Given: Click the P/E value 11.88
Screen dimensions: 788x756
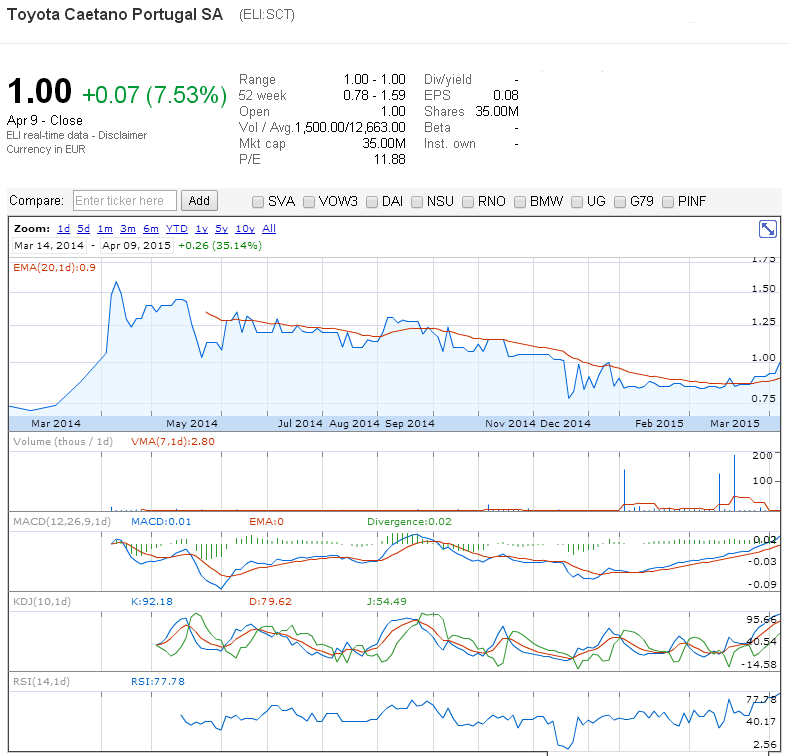Looking at the screenshot, I should [x=389, y=160].
